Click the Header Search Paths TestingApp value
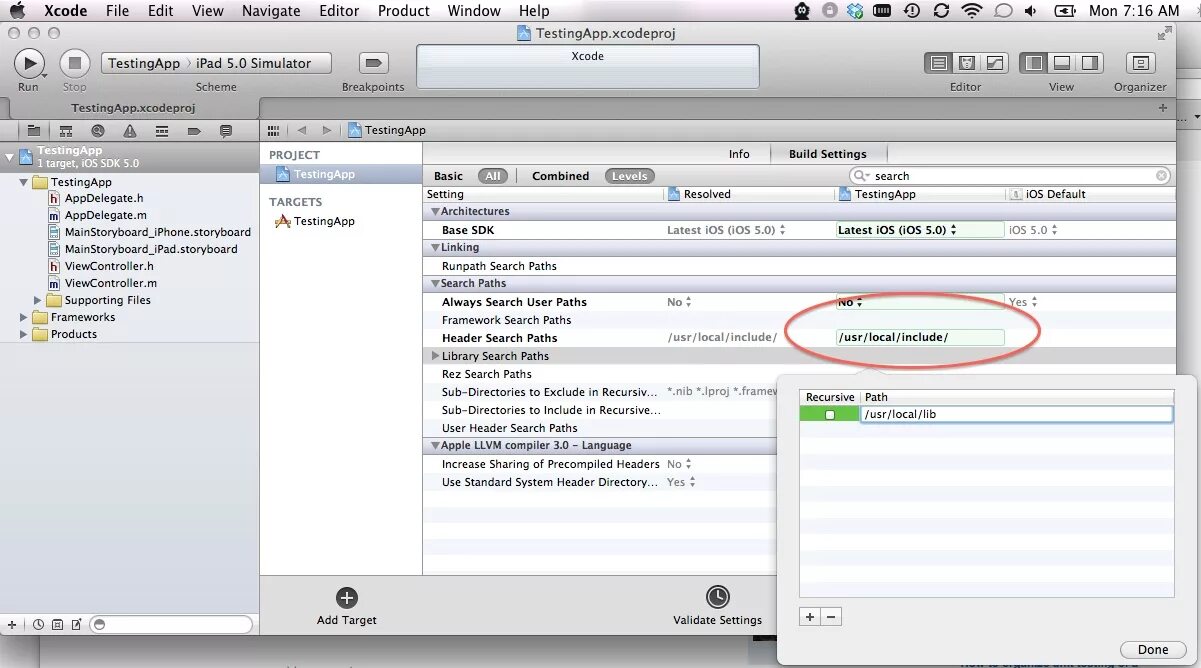 [x=919, y=338]
